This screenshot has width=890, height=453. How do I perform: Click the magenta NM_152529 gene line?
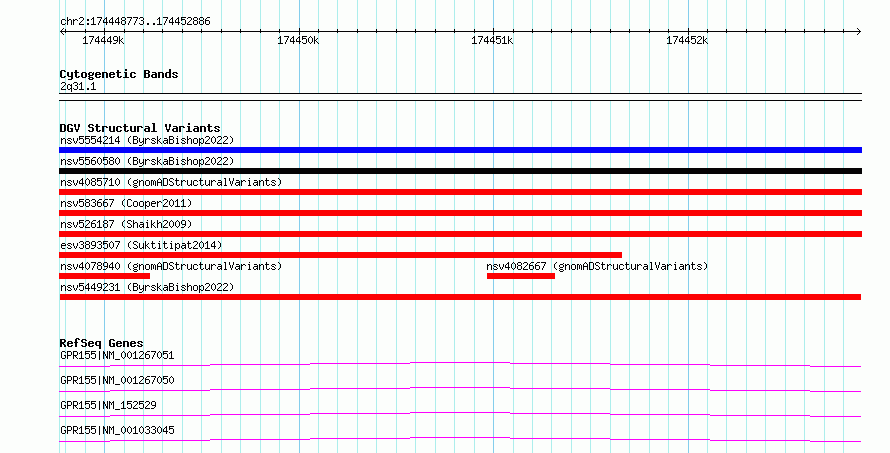coord(460,414)
